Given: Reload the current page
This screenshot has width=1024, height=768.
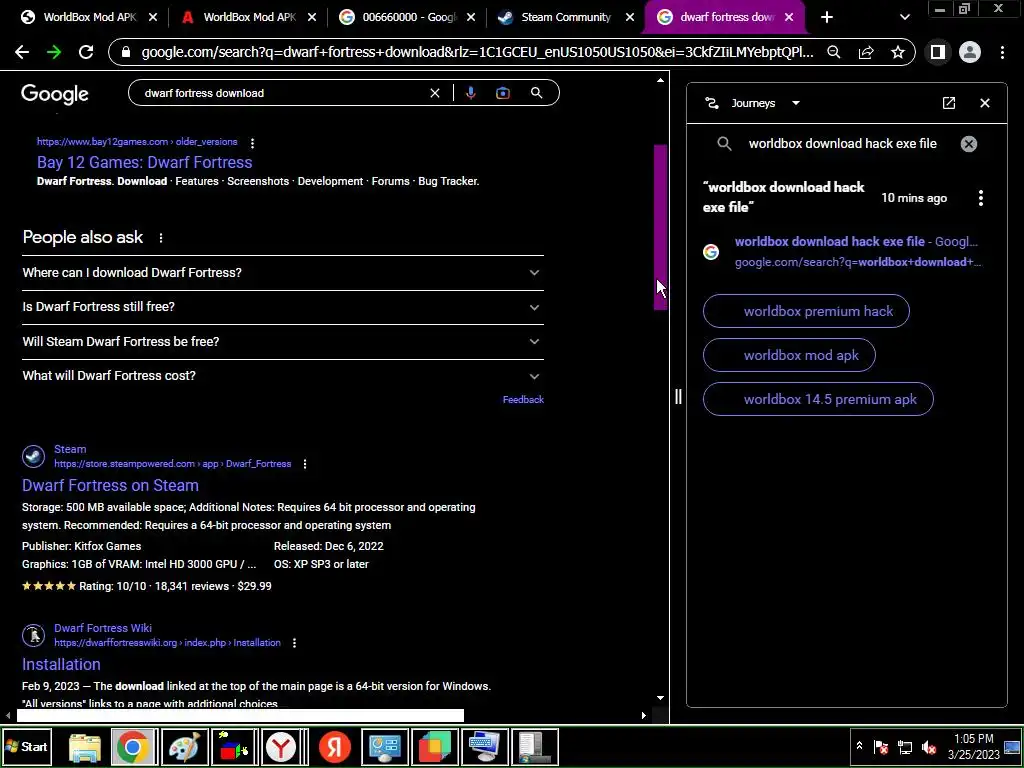Looking at the screenshot, I should 86,52.
